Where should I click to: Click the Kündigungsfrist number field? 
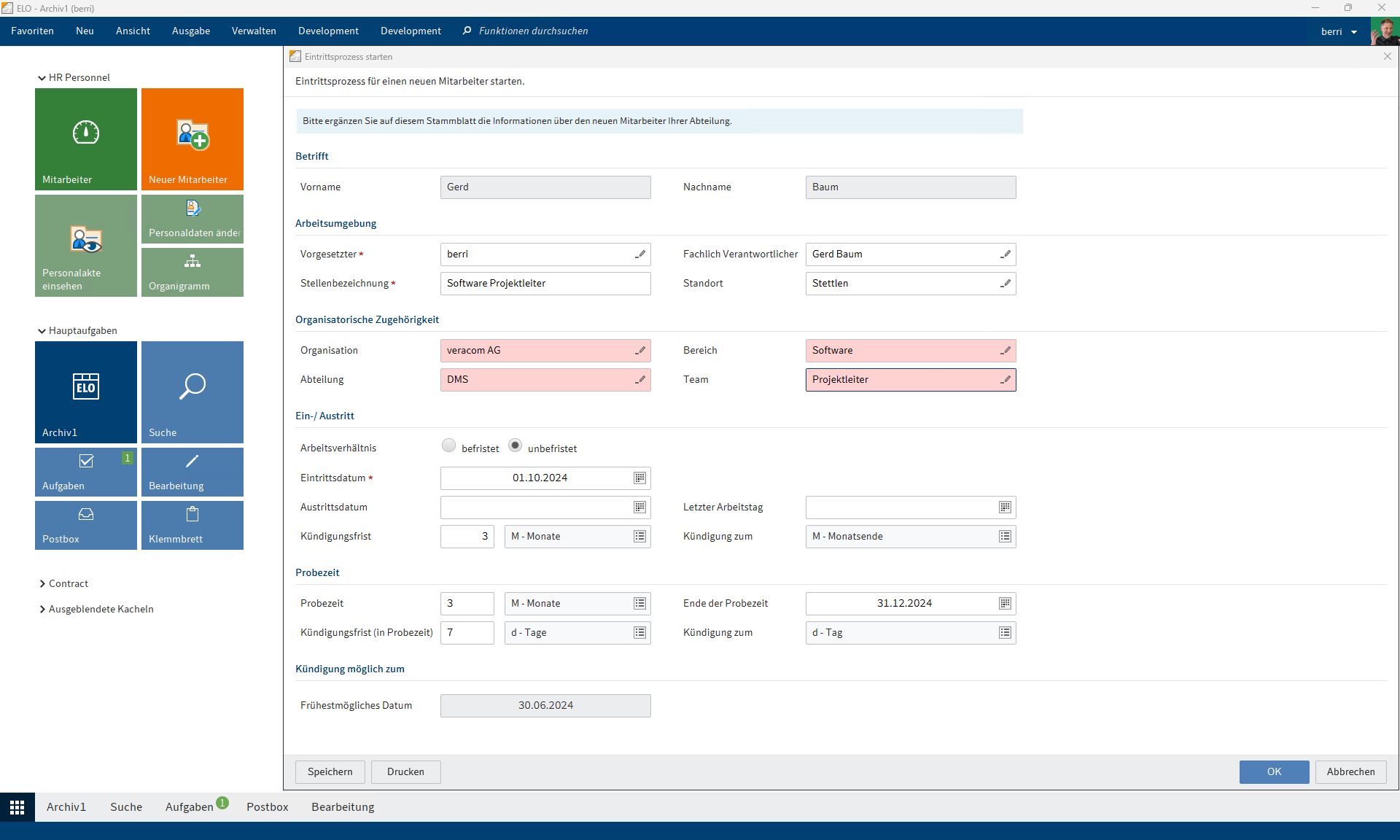point(467,537)
